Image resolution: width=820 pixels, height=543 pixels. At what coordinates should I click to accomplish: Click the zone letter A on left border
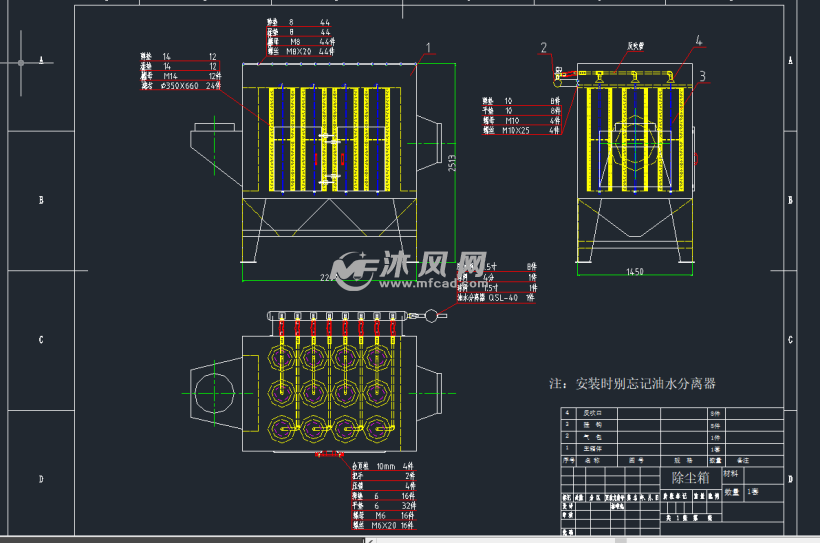point(41,60)
